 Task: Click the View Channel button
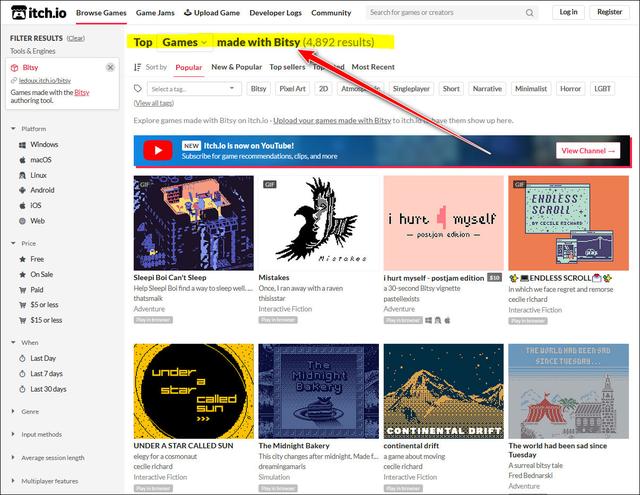(x=588, y=151)
